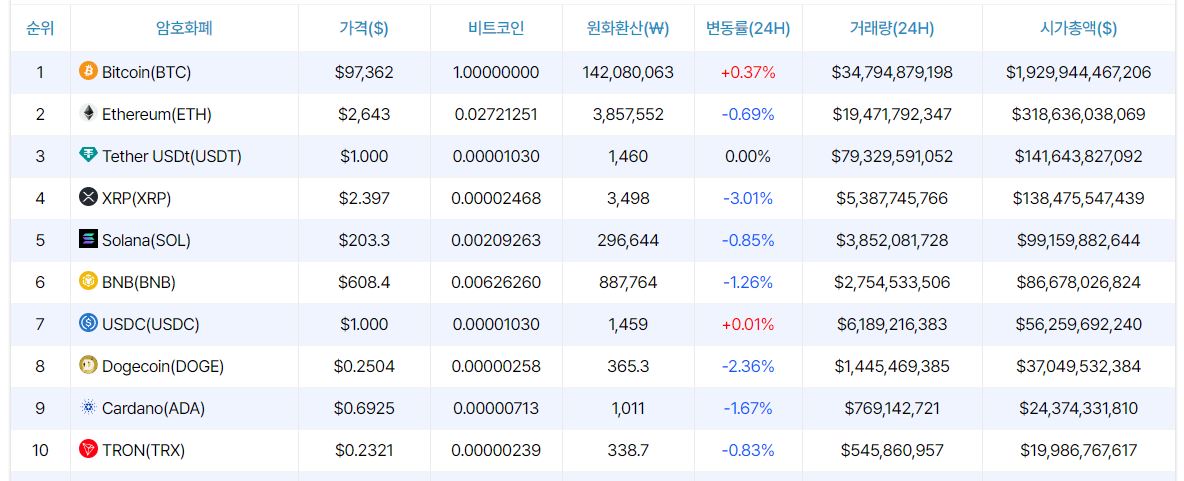The image size is (1184, 481).
Task: Click the Bitcoin coin logo icon
Action: tap(88, 71)
